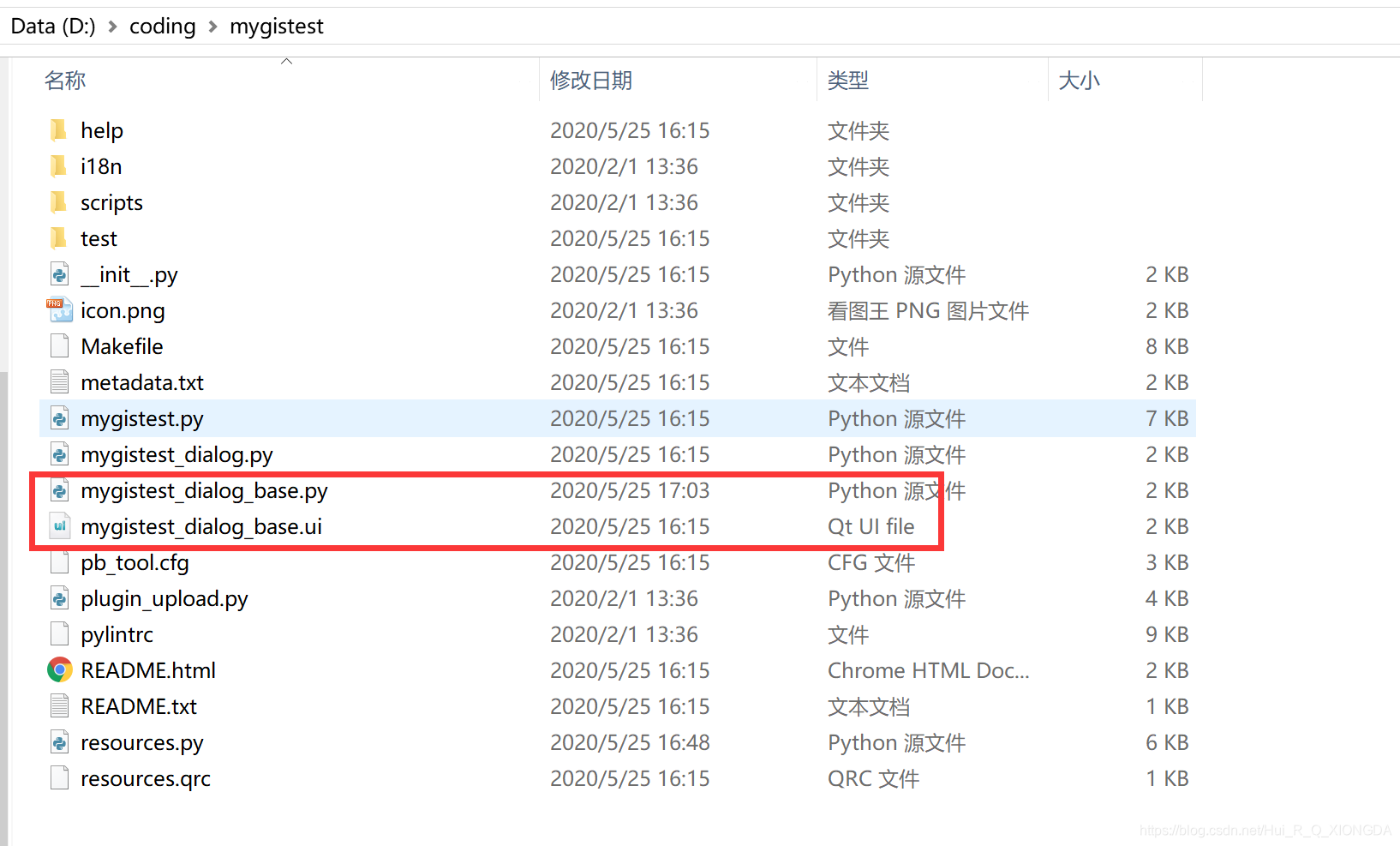Click the i18n folder icon
Screen dimensions: 1400x846
coord(58,166)
